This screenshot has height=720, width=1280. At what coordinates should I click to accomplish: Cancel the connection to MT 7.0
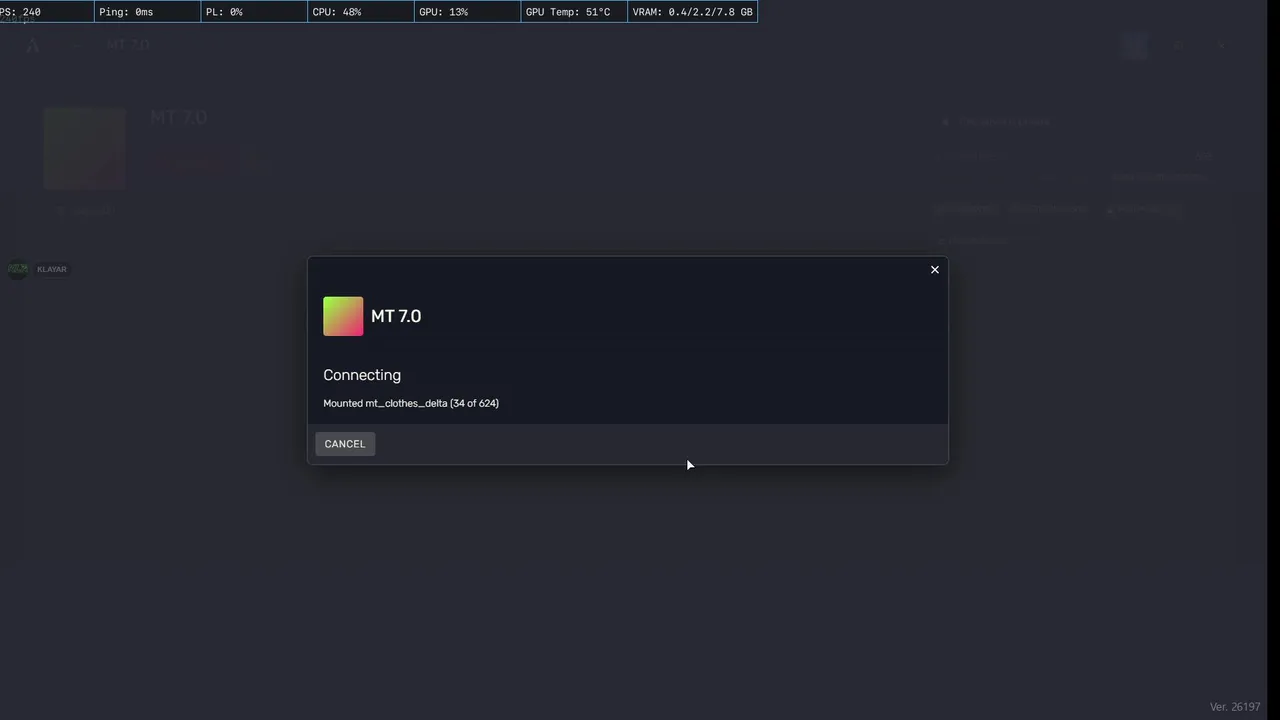[x=345, y=444]
